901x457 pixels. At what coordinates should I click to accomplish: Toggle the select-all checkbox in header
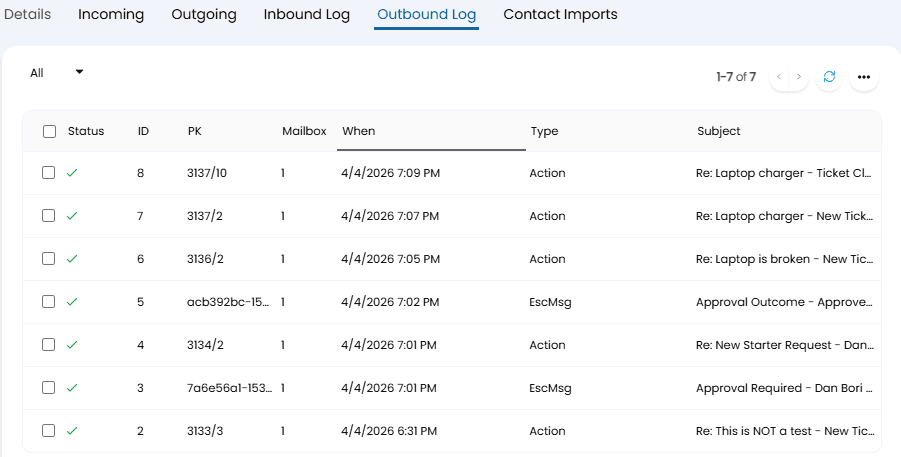pyautogui.click(x=49, y=131)
